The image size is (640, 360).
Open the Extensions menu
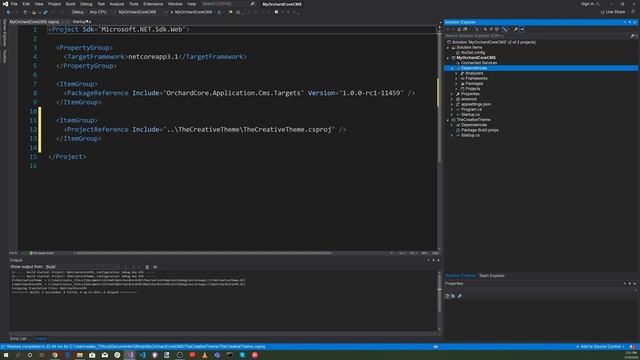pyautogui.click(x=153, y=4)
